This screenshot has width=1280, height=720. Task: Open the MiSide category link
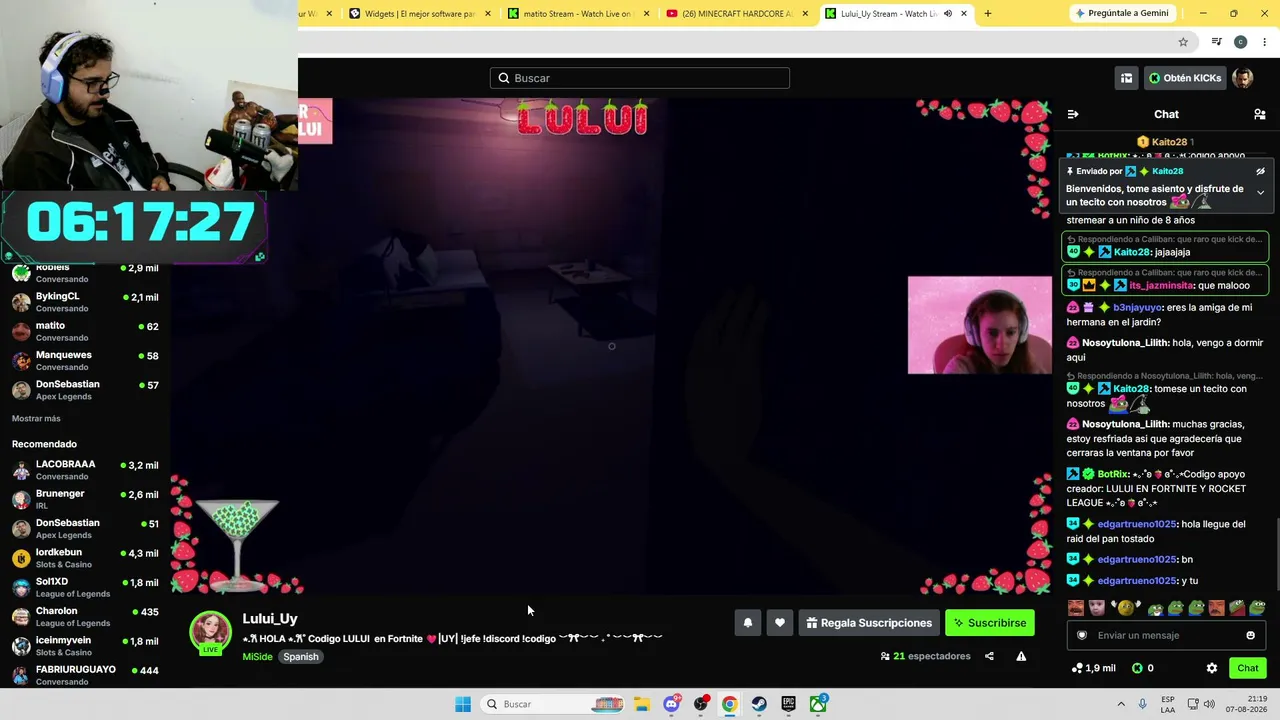tap(257, 657)
